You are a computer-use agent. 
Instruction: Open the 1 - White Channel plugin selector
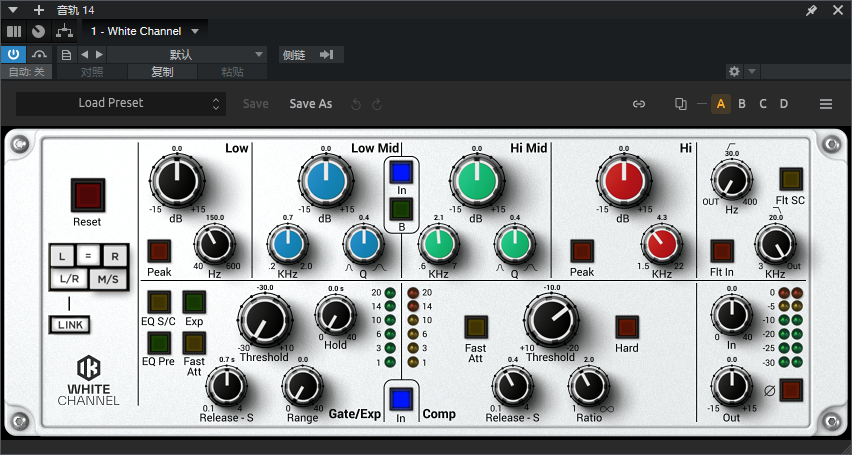coord(145,31)
